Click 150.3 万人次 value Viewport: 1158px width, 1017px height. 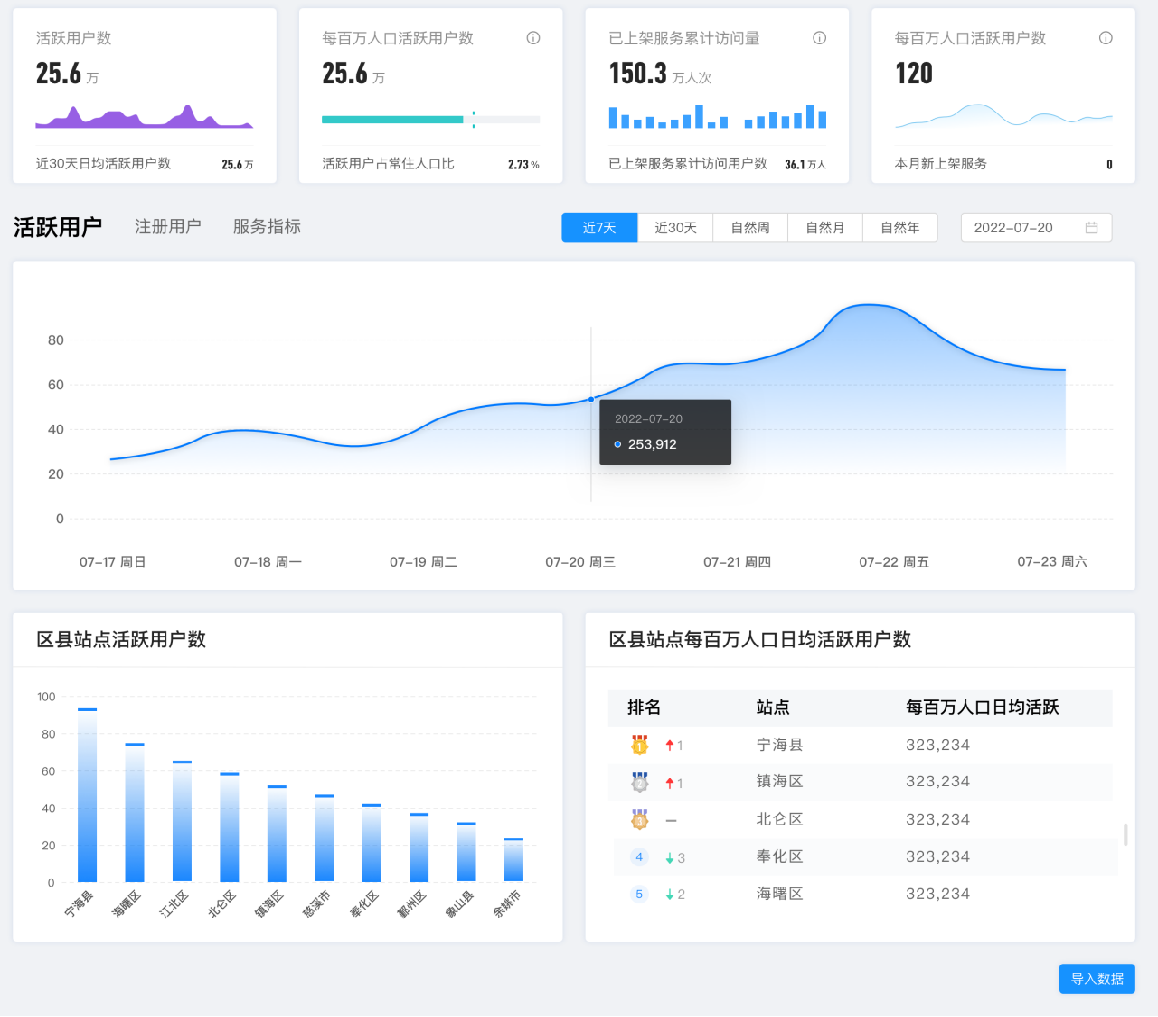(x=659, y=73)
